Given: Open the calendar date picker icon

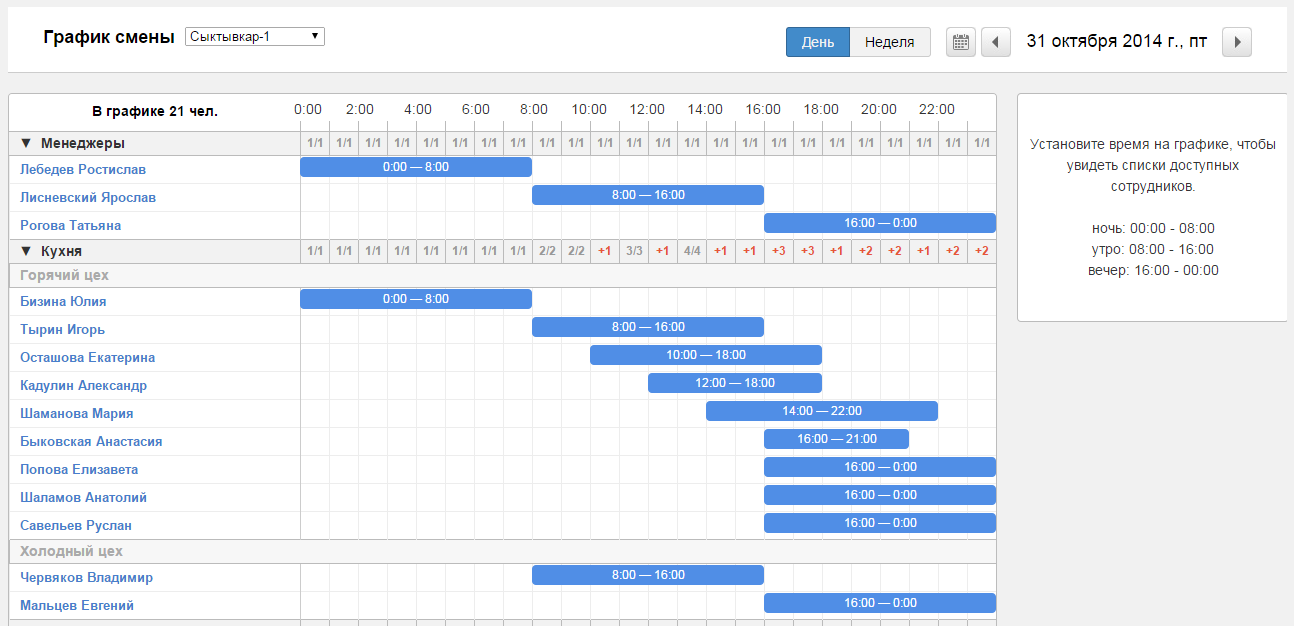Looking at the screenshot, I should (x=961, y=42).
